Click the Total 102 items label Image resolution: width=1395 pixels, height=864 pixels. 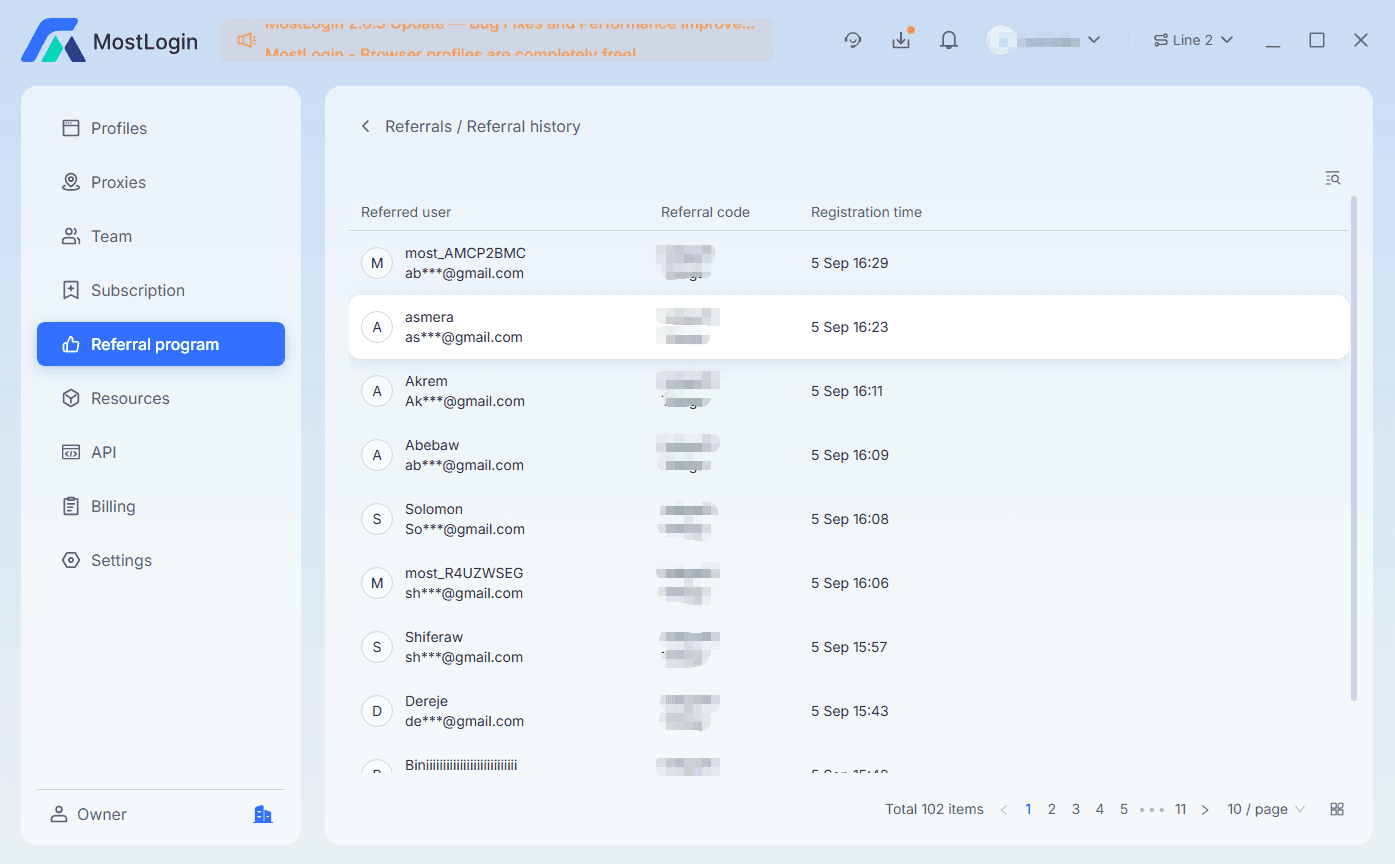[x=934, y=809]
